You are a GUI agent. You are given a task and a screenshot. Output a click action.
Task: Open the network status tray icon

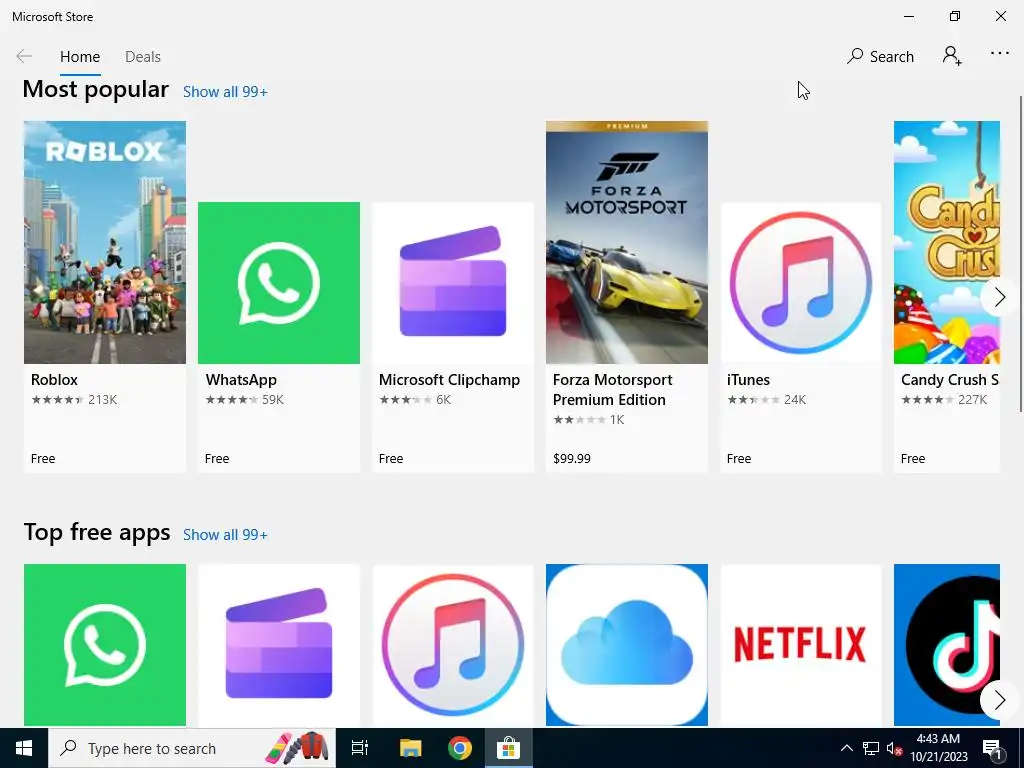point(871,748)
